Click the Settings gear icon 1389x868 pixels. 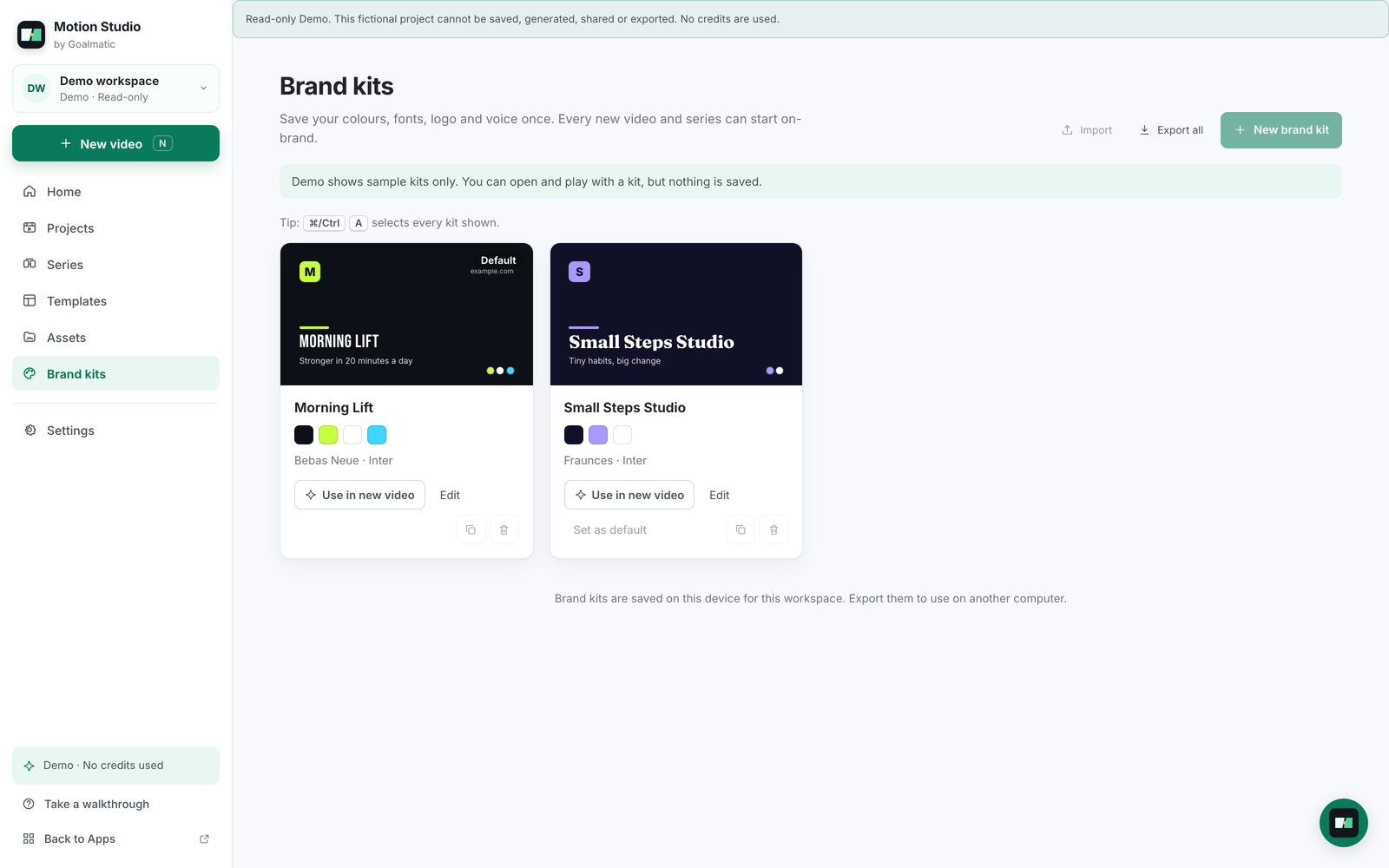coord(30,430)
